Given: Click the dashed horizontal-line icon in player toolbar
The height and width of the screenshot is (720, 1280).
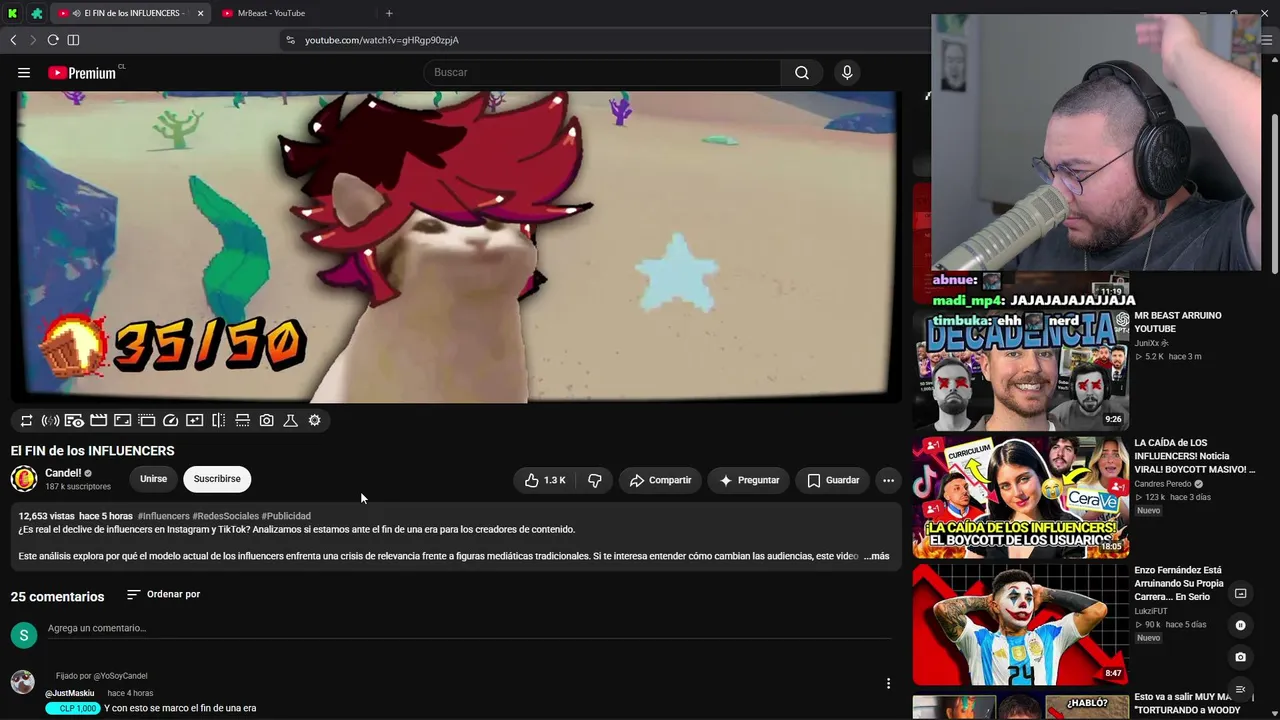Looking at the screenshot, I should 242,421.
